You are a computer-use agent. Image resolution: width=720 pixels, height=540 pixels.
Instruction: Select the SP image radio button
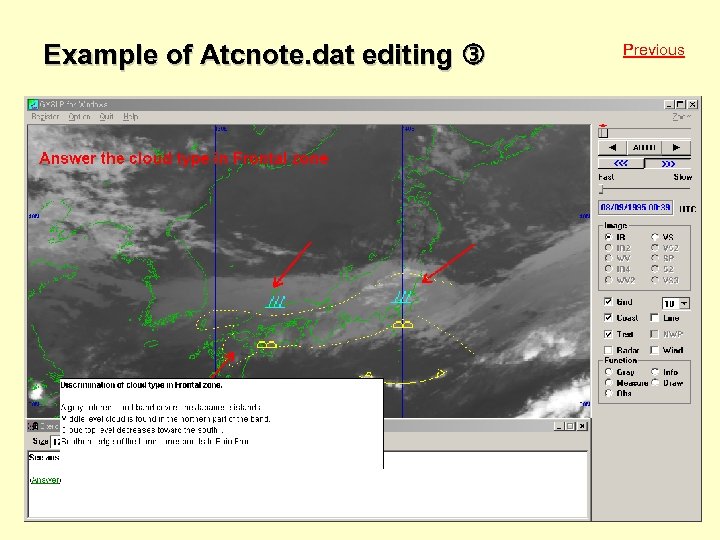[x=655, y=258]
